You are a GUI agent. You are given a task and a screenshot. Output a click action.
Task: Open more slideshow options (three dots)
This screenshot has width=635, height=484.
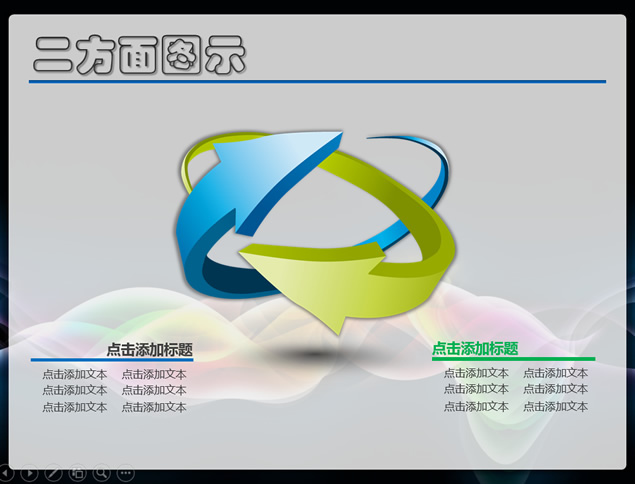pos(126,473)
